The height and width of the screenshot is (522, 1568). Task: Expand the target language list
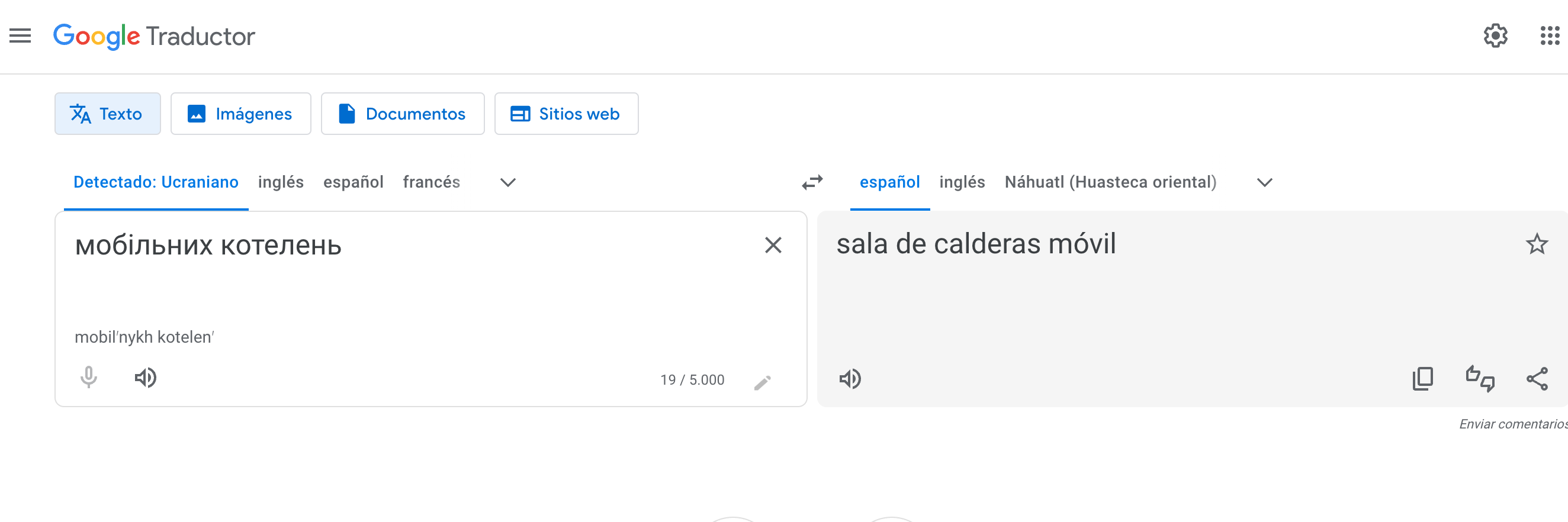1264,182
